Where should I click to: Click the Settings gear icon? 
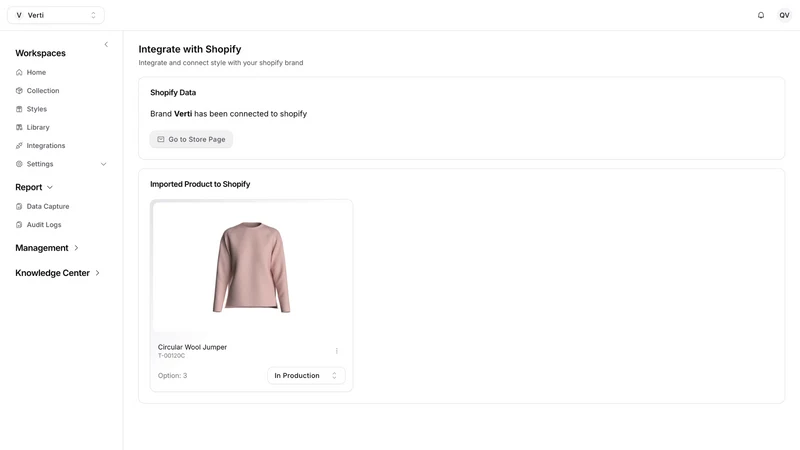(19, 164)
